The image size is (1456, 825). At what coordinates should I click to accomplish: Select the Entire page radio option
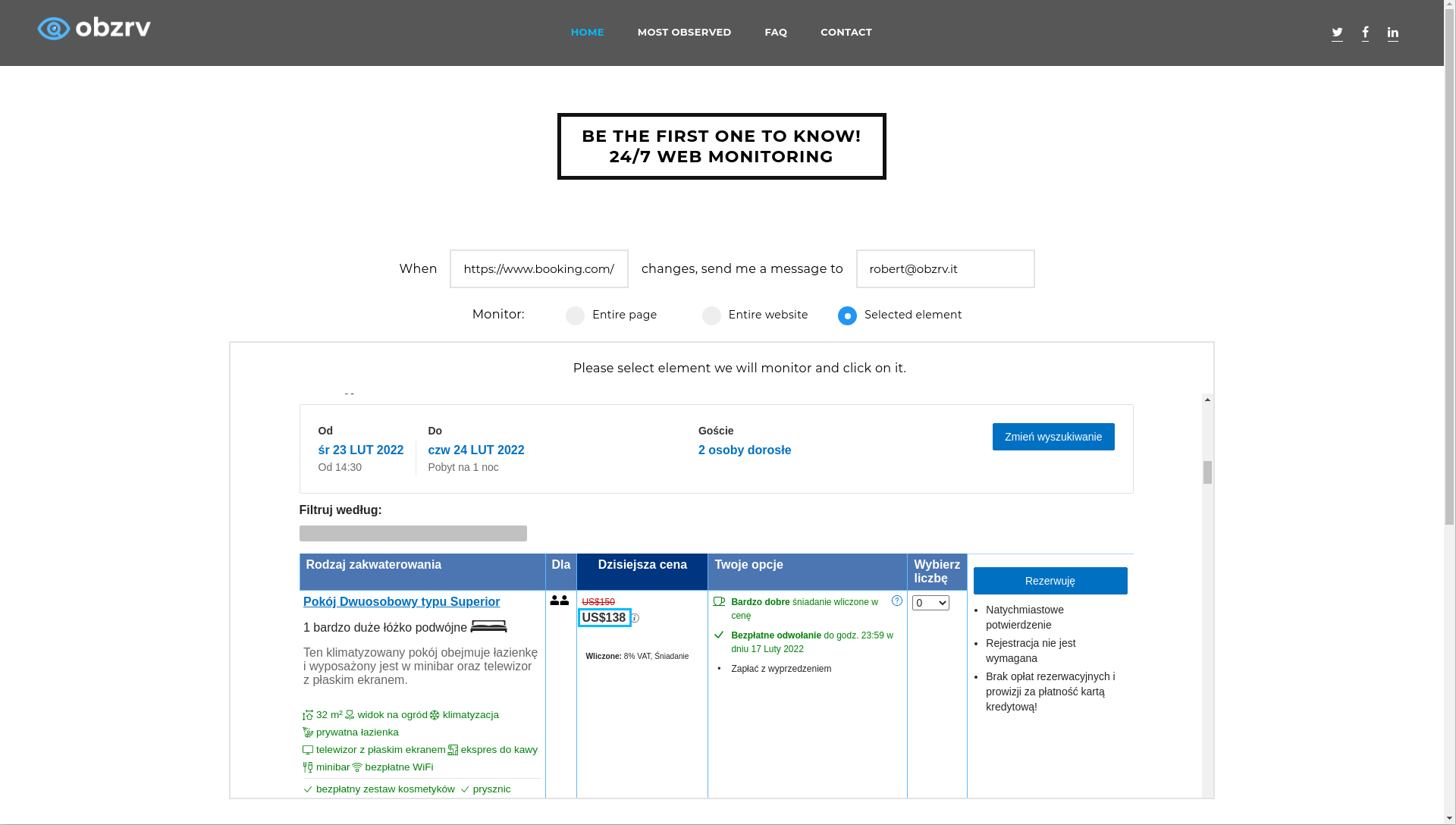click(x=575, y=315)
